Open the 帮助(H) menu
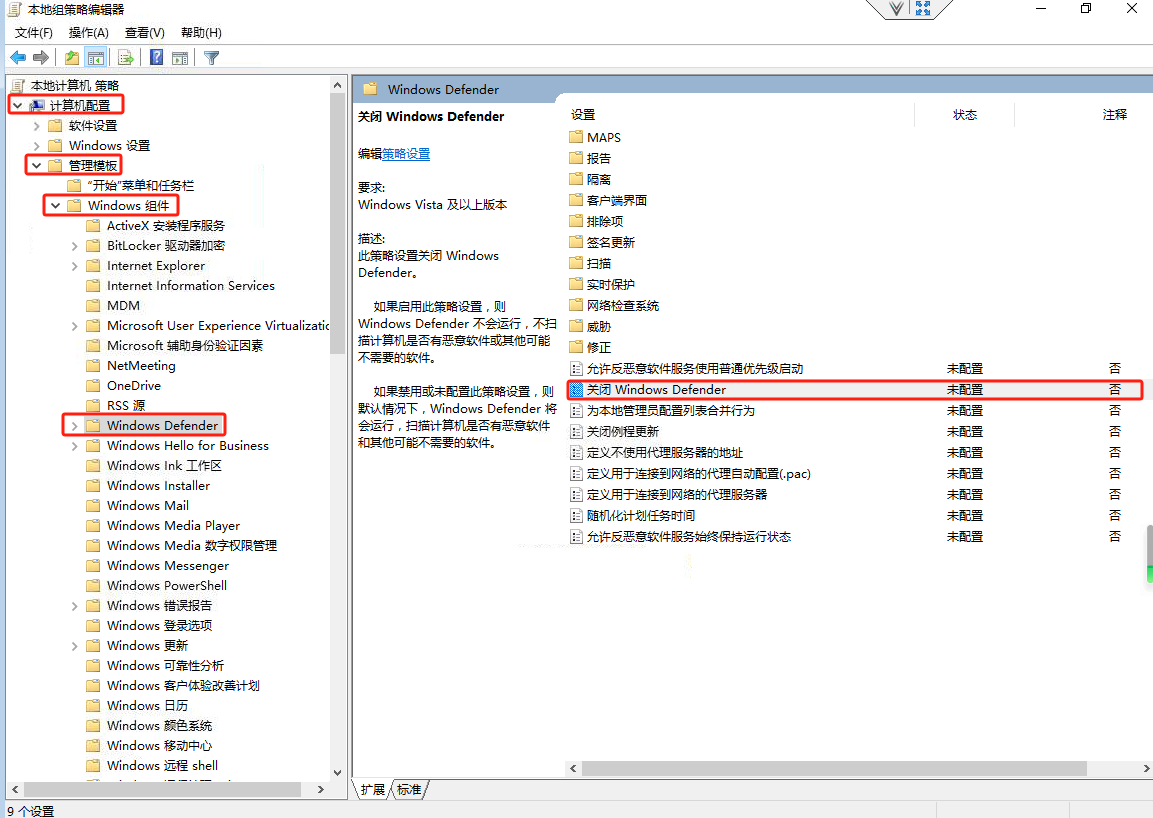Viewport: 1153px width, 818px height. point(201,32)
